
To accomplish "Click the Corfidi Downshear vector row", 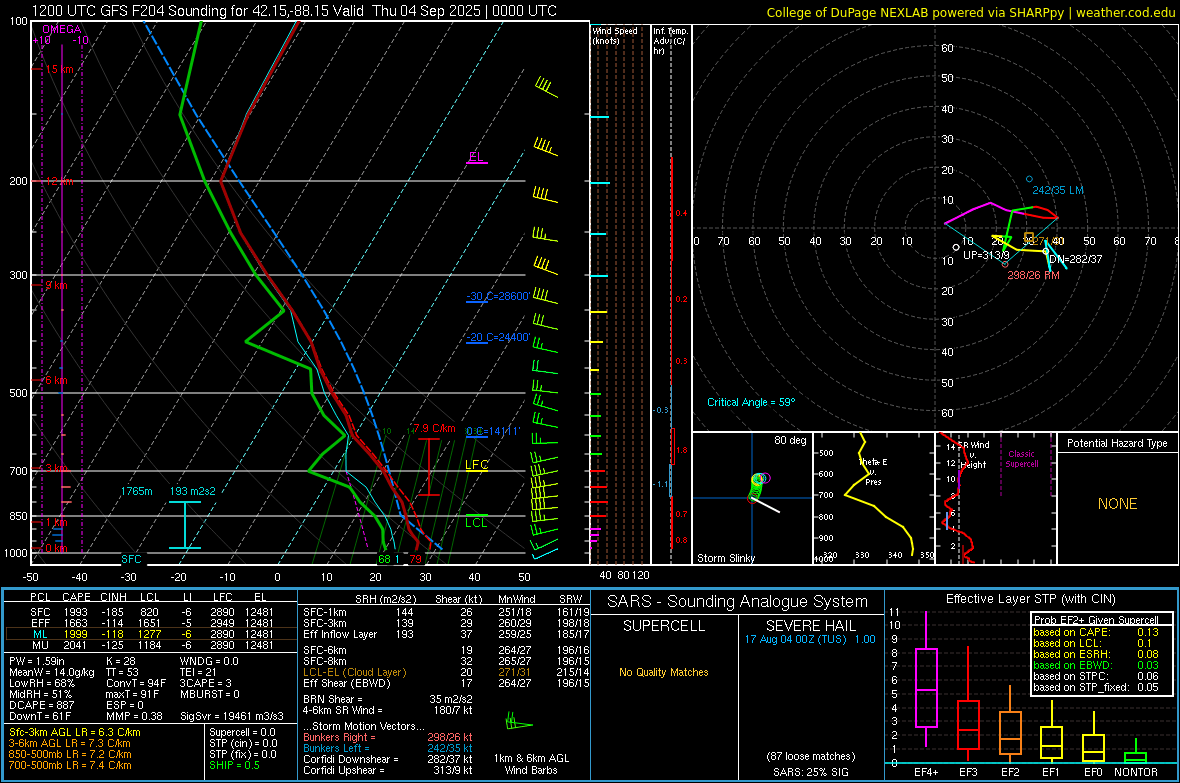I will pos(388,759).
